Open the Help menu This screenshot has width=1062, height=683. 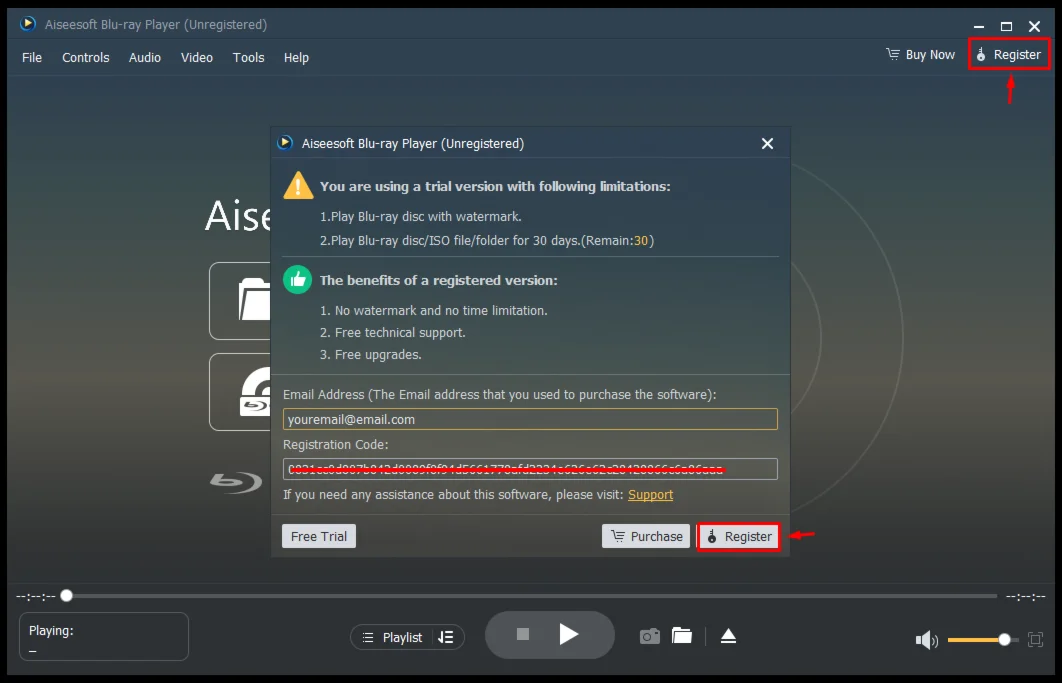click(x=296, y=58)
